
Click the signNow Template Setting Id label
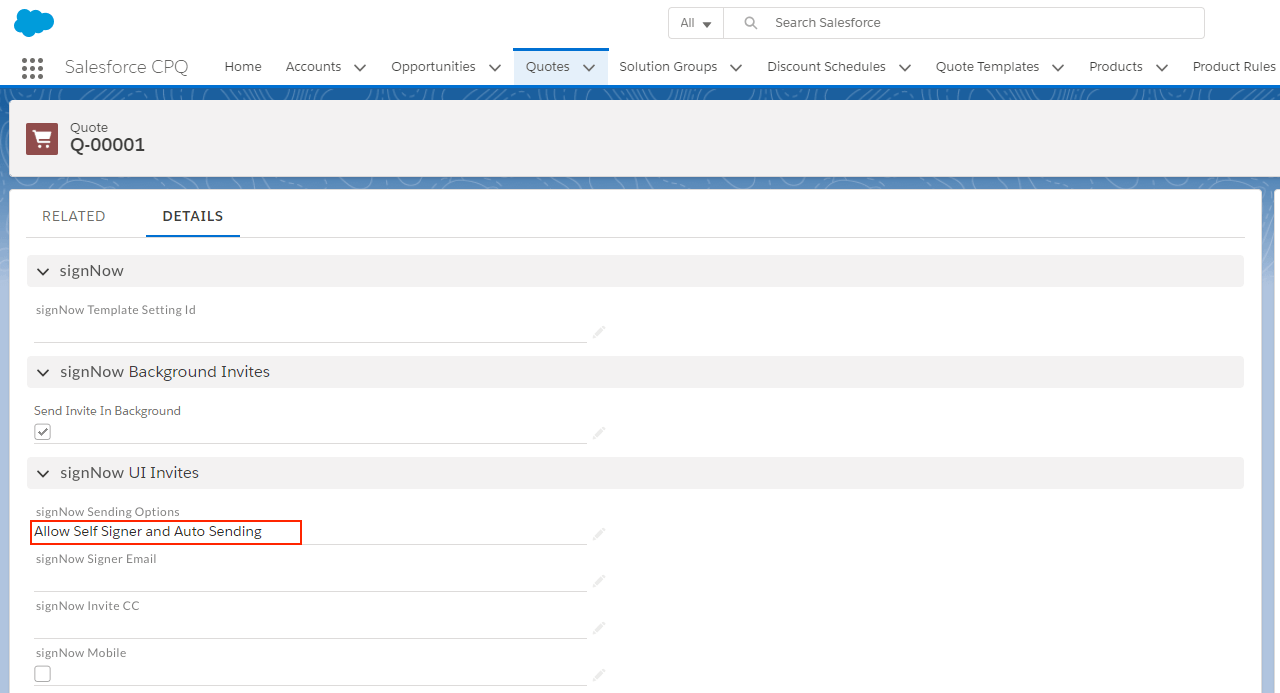pos(116,310)
